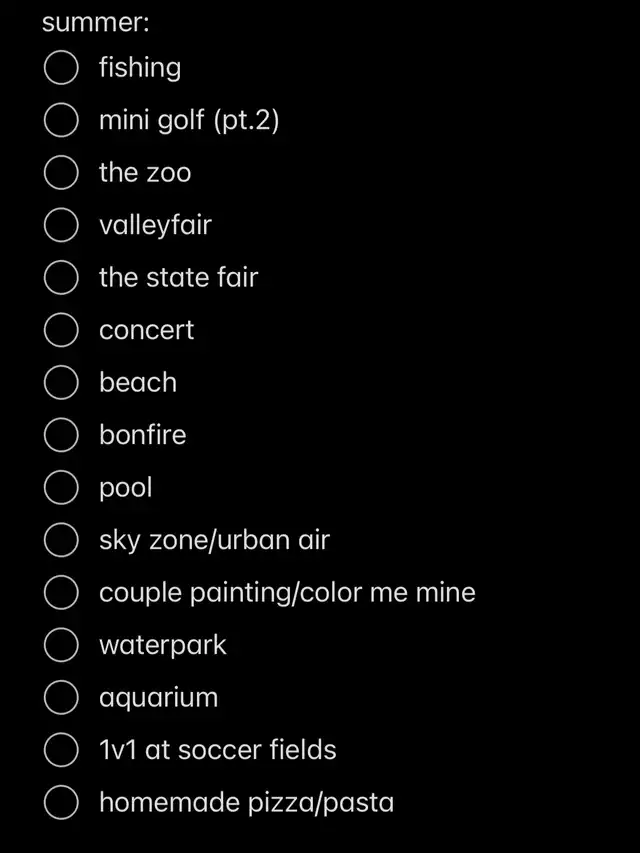
Task: Check off the fishing item
Action: pyautogui.click(x=61, y=68)
